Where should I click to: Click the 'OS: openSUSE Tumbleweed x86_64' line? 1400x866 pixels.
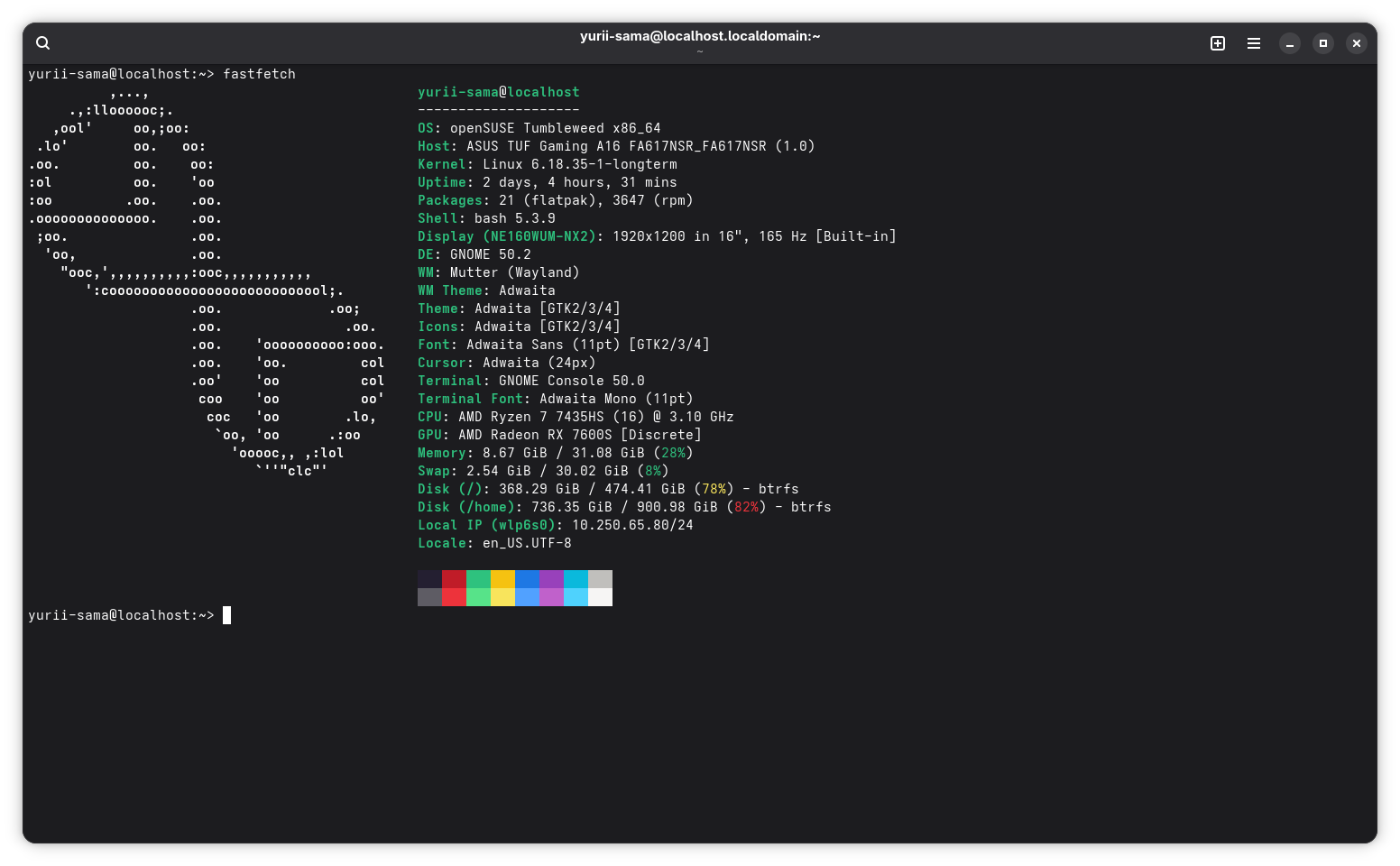coord(539,128)
